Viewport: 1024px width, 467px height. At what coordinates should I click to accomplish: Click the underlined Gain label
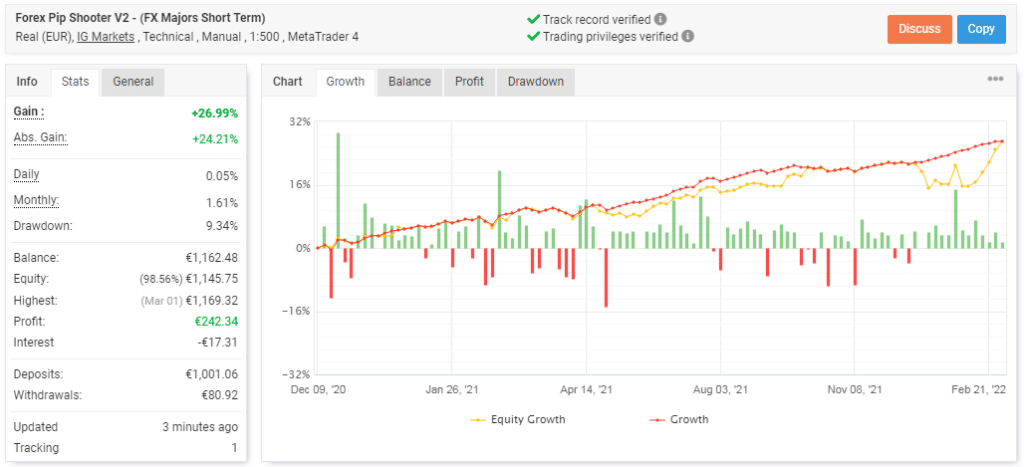click(29, 112)
